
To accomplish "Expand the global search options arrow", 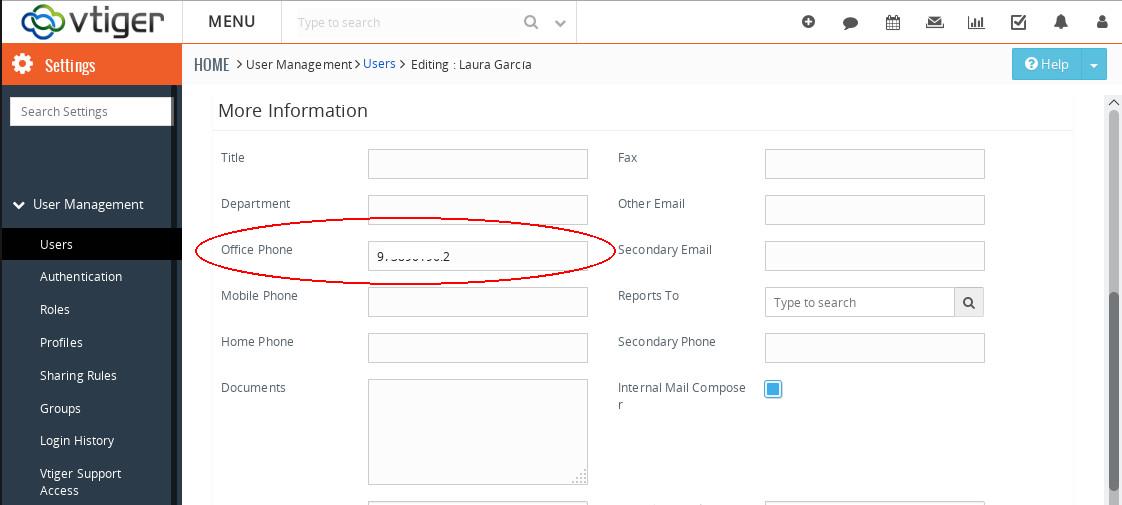I will coord(560,23).
